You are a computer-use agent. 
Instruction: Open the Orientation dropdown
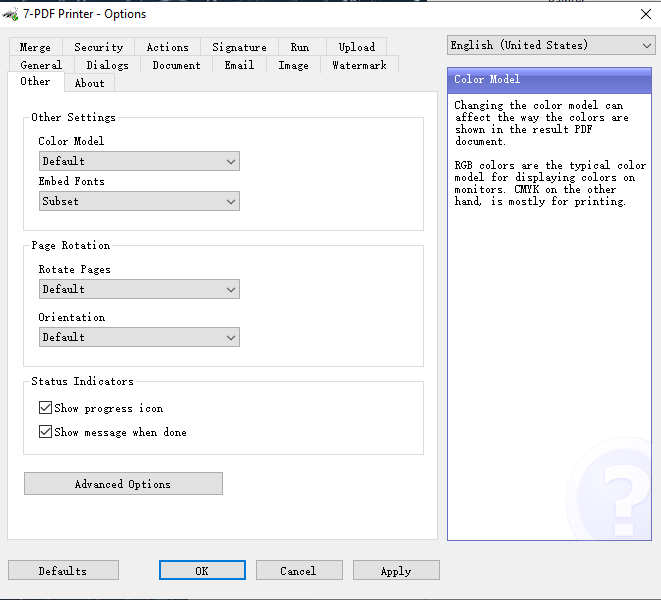click(139, 337)
